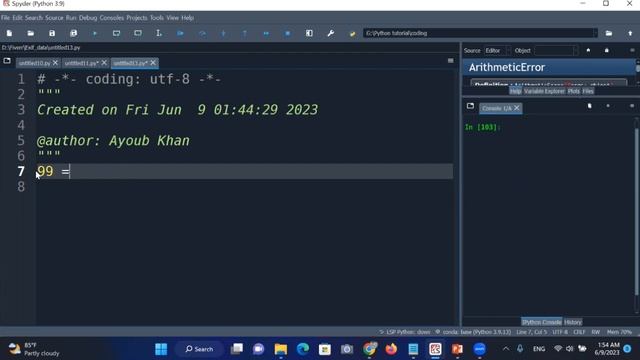The image size is (640, 360).
Task: Open the File menu
Action: click(x=5, y=18)
